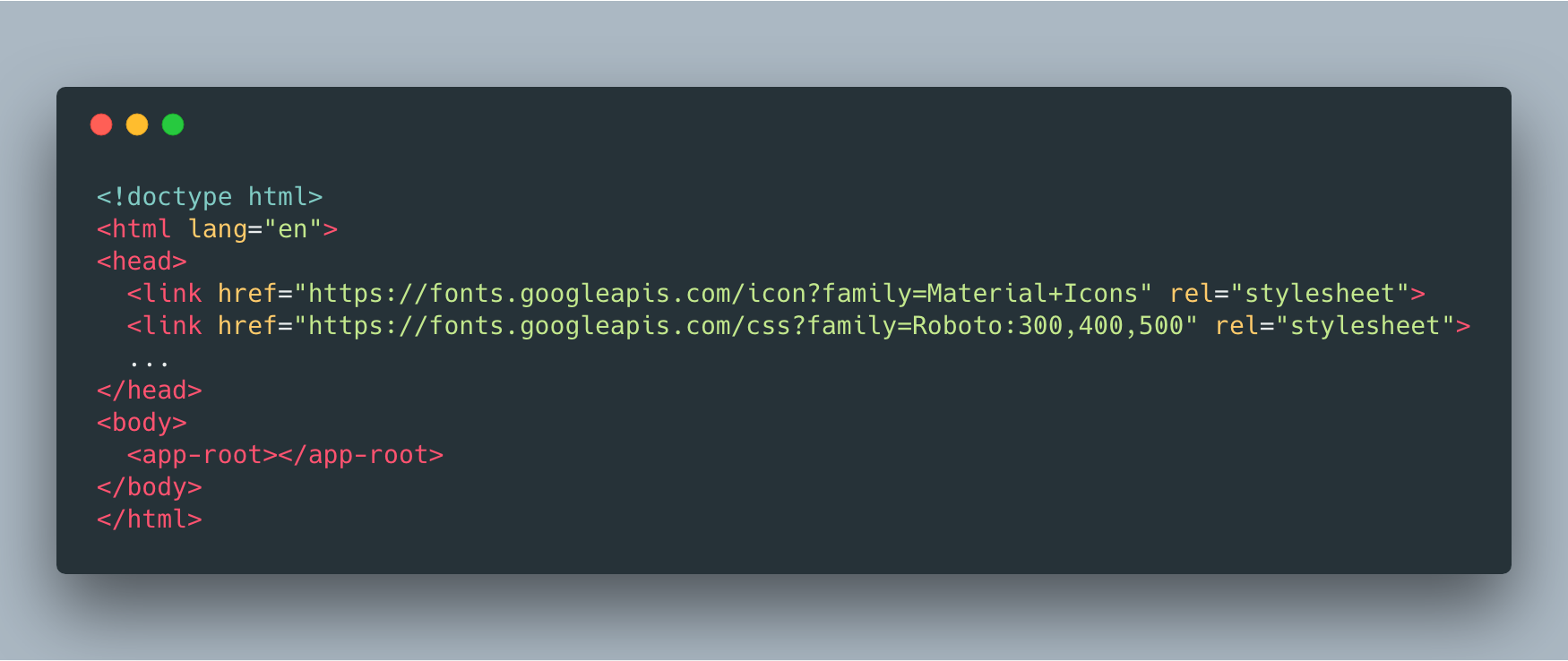
Task: Click the closing body tag
Action: point(150,487)
